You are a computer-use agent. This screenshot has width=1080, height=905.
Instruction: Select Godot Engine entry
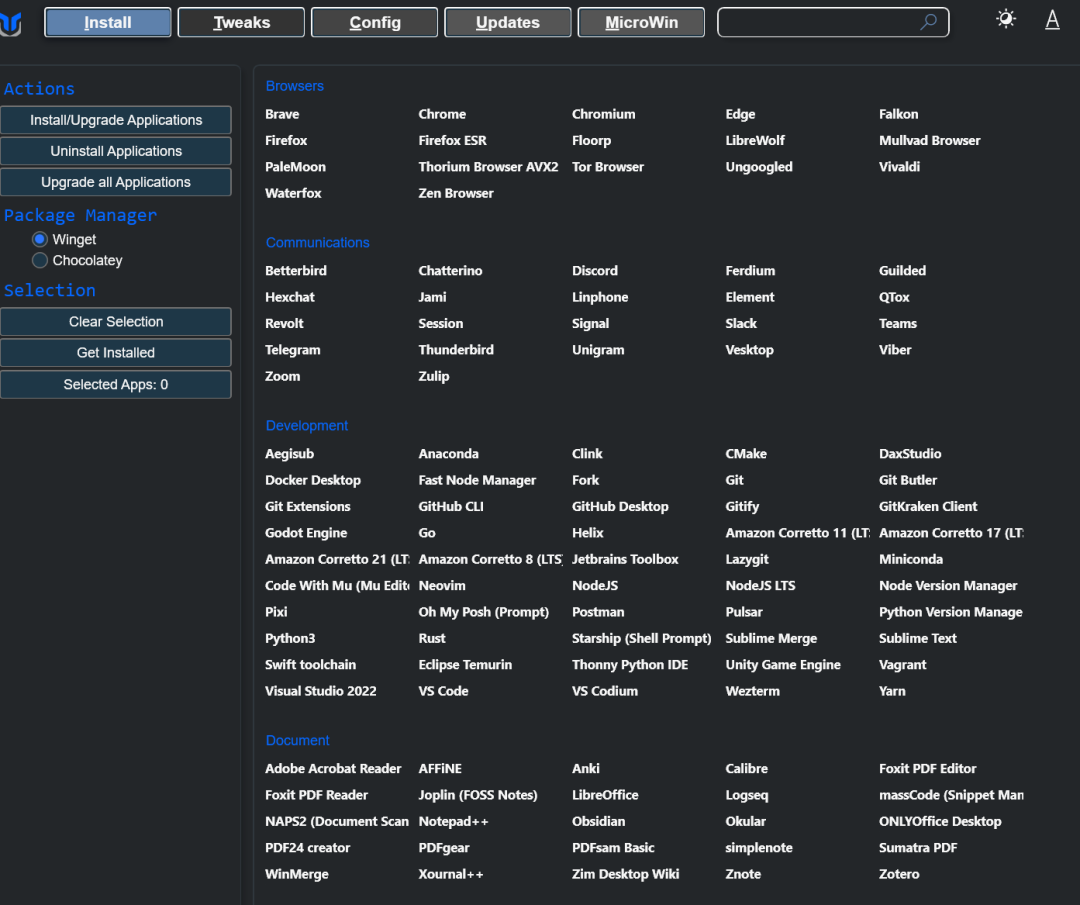pyautogui.click(x=306, y=533)
